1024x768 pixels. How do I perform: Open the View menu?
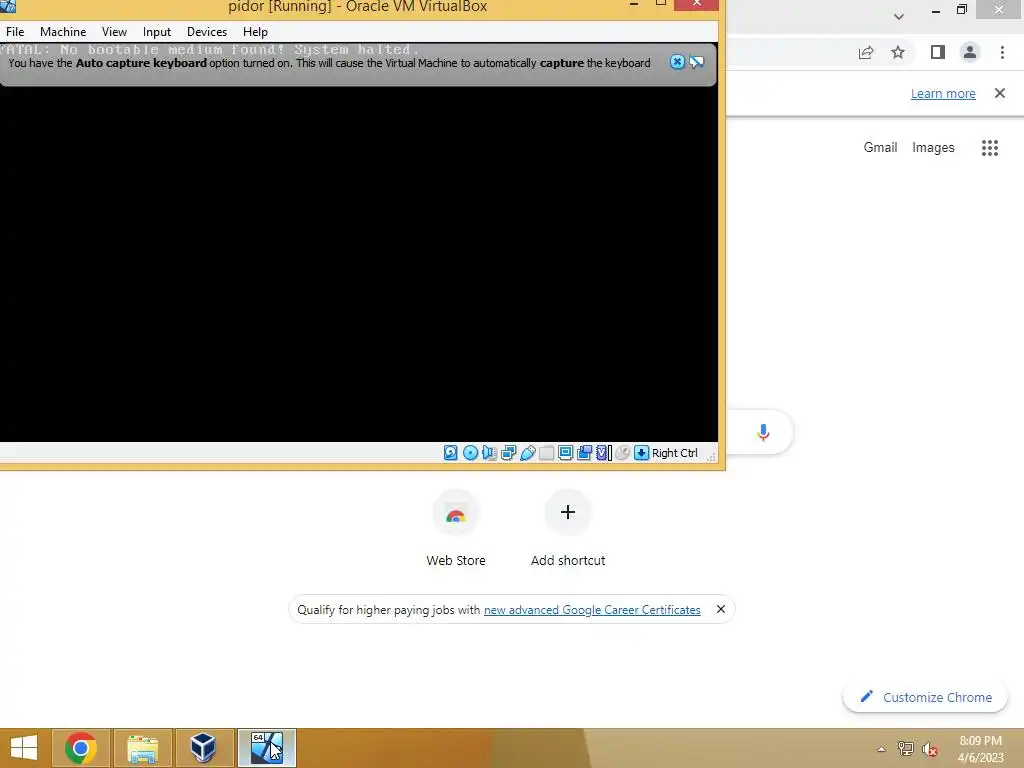(114, 31)
